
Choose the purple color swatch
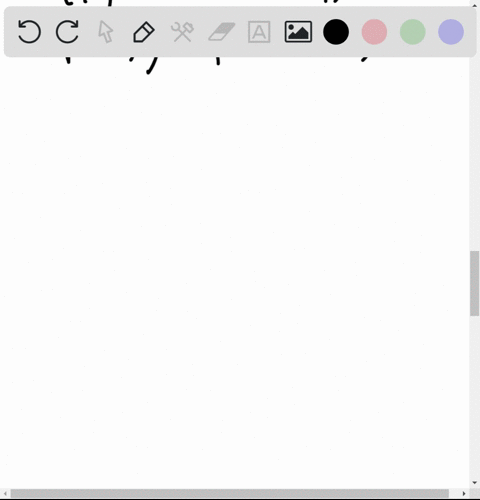pyautogui.click(x=451, y=32)
